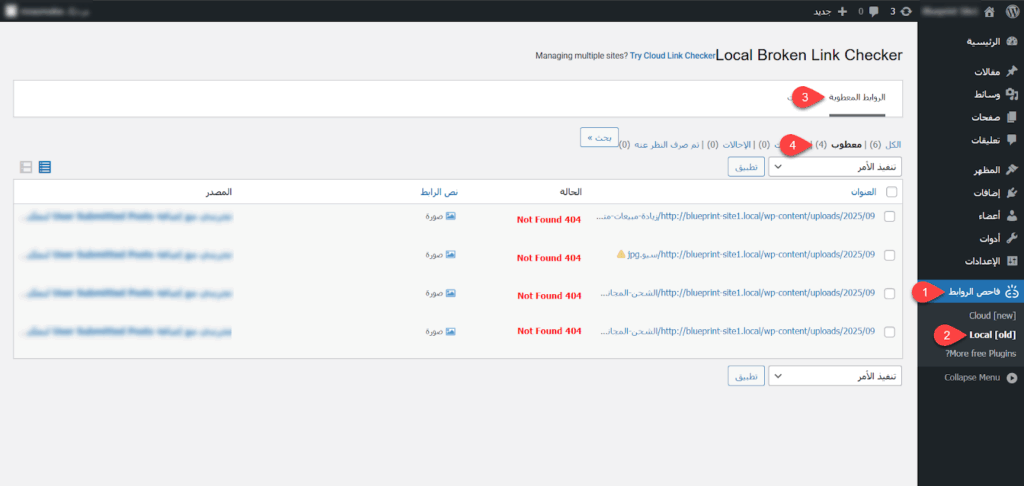This screenshot has height=486, width=1024.
Task: Click the WordPress logo in the admin bar
Action: click(x=1008, y=11)
